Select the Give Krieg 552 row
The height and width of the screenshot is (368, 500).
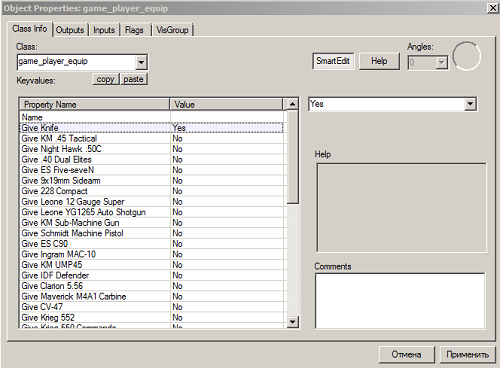[x=152, y=318]
